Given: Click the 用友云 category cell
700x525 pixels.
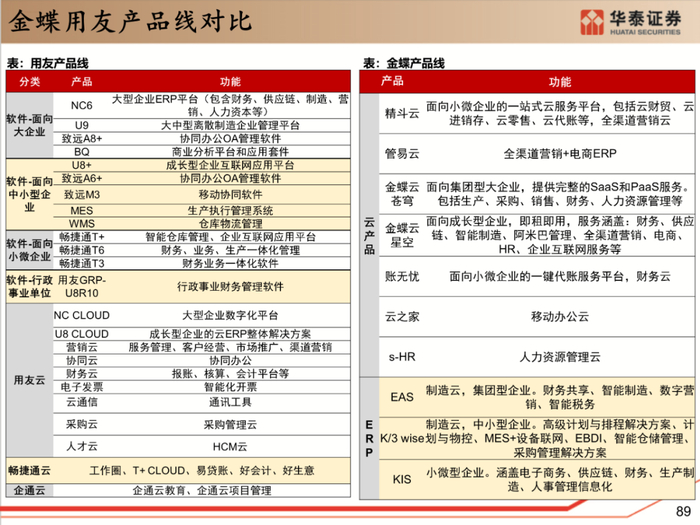Looking at the screenshot, I should (29, 380).
